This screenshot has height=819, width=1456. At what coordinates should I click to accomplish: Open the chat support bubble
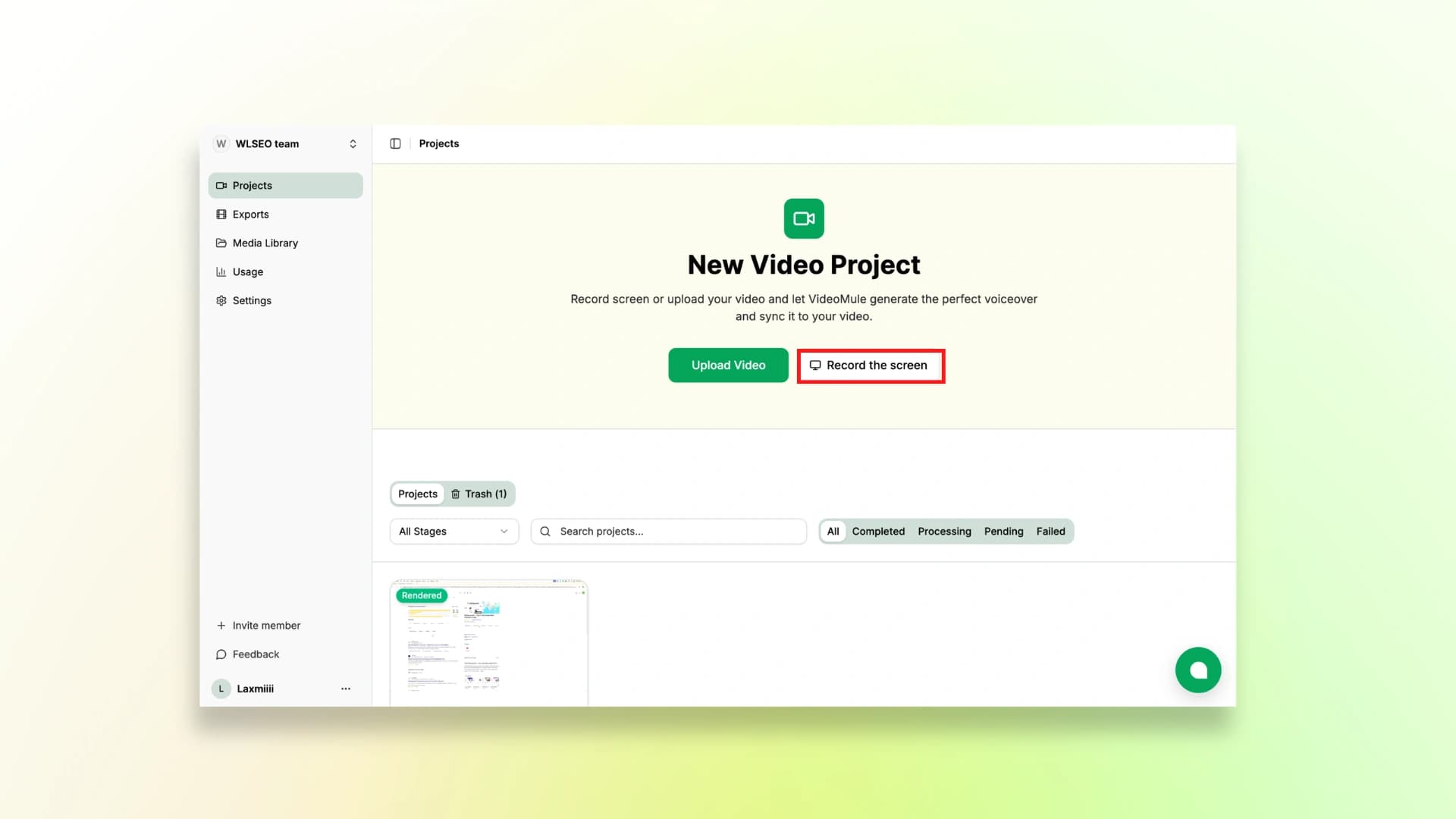click(1198, 670)
